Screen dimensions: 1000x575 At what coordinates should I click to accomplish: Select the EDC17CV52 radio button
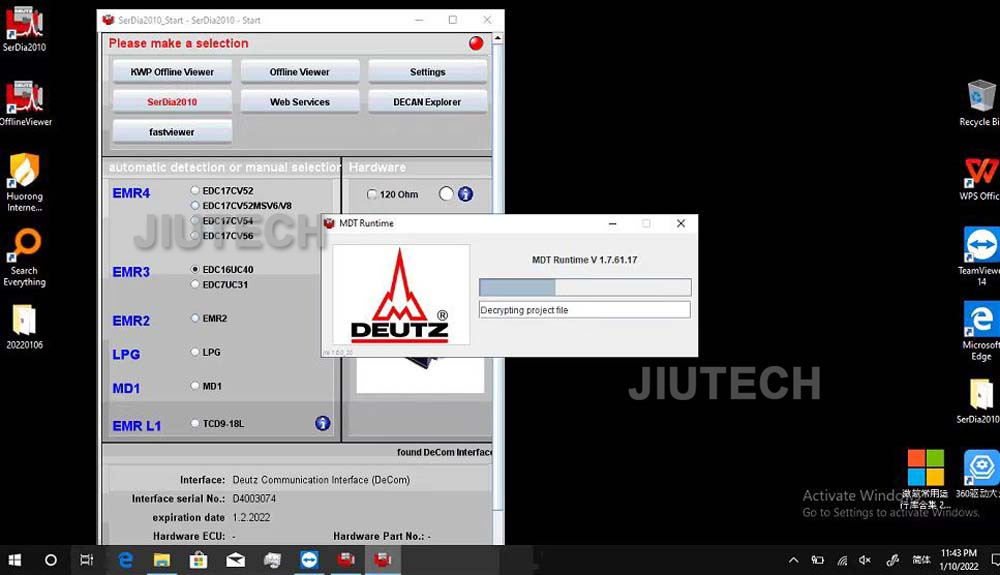point(195,190)
